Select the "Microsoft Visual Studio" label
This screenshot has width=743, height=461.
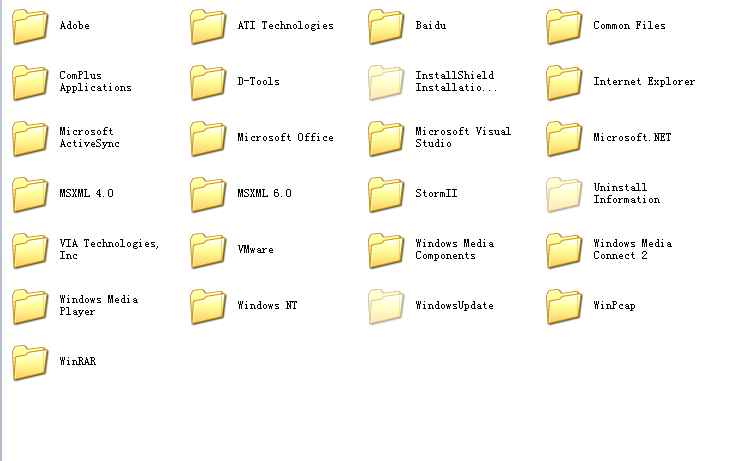(463, 137)
